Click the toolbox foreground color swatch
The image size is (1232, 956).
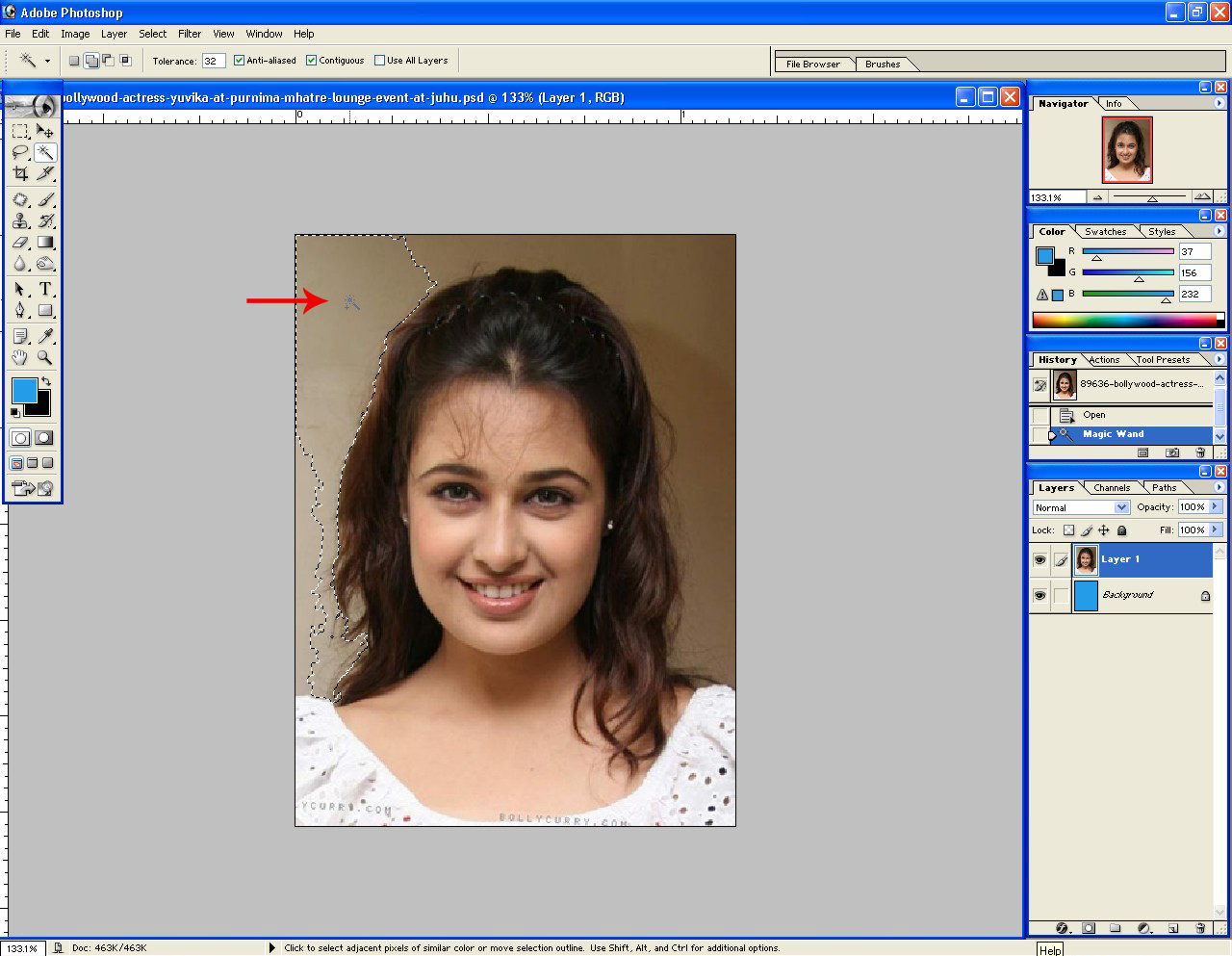click(24, 391)
